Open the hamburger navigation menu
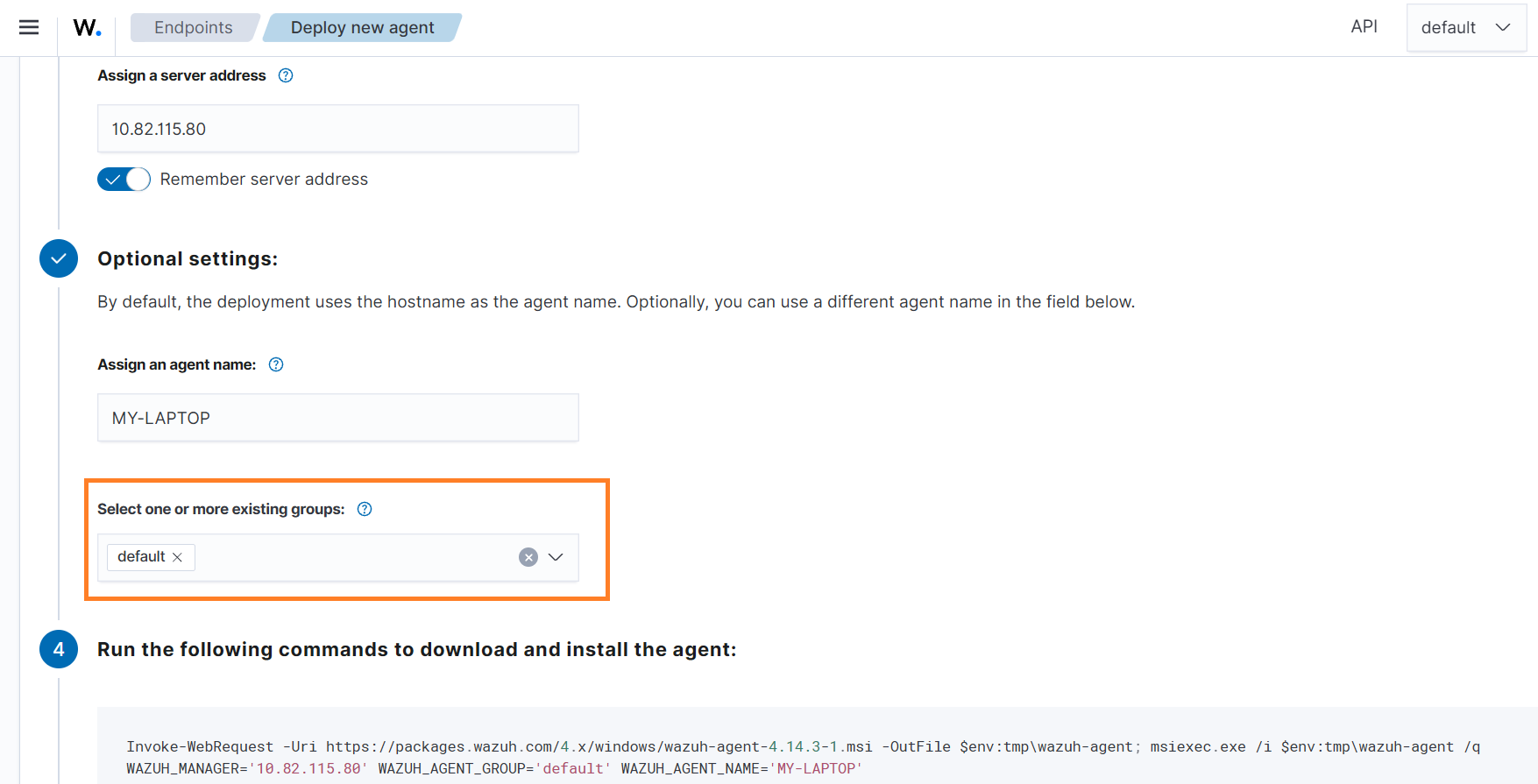 [29, 27]
